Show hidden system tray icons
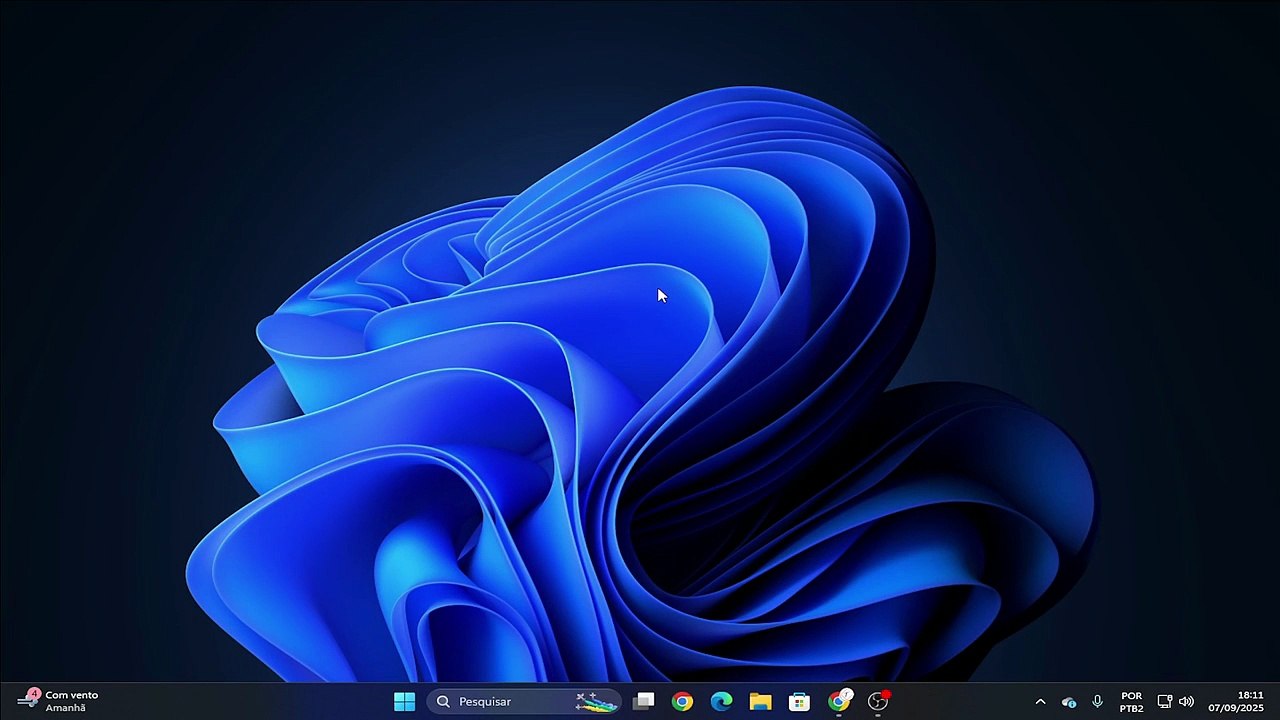Viewport: 1280px width, 720px height. (1040, 702)
